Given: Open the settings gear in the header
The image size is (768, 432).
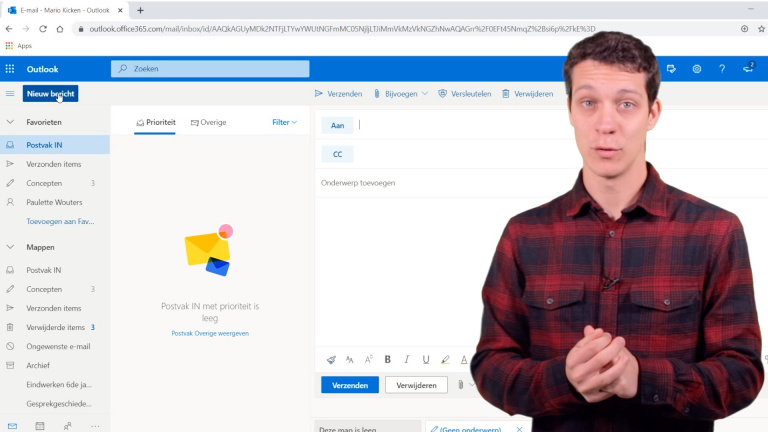Looking at the screenshot, I should coord(696,69).
